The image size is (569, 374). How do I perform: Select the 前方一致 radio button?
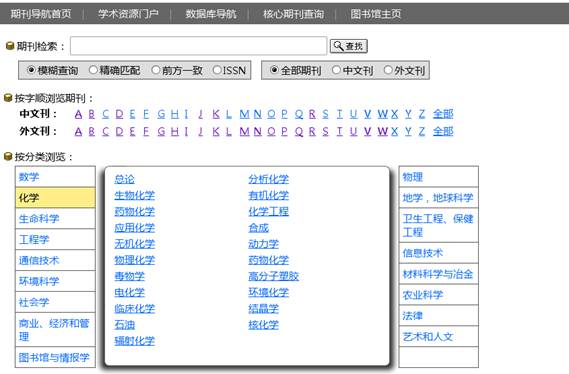pyautogui.click(x=156, y=70)
